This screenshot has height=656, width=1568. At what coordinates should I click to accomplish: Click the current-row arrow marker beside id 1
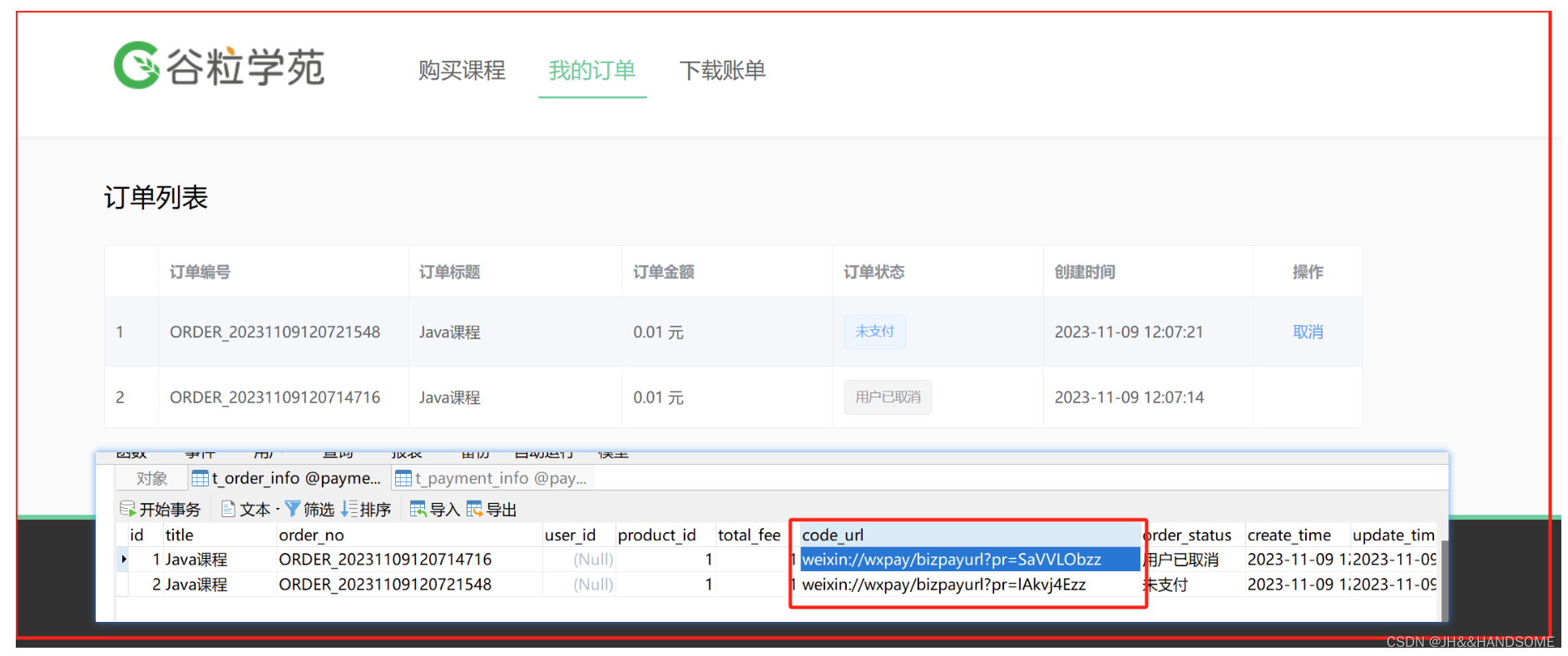coord(124,559)
